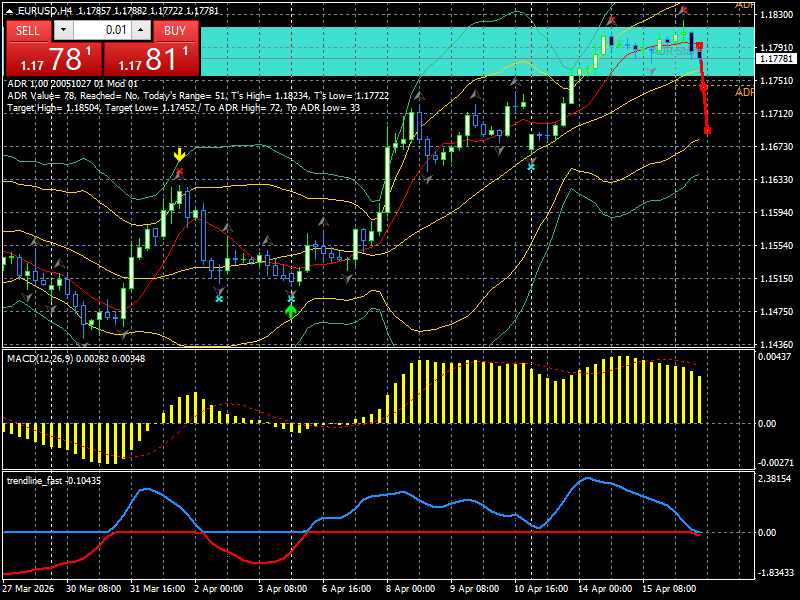
Task: Click the 'ADR 1,00 20051027 01 Mod 01' text
Action: (x=72, y=84)
